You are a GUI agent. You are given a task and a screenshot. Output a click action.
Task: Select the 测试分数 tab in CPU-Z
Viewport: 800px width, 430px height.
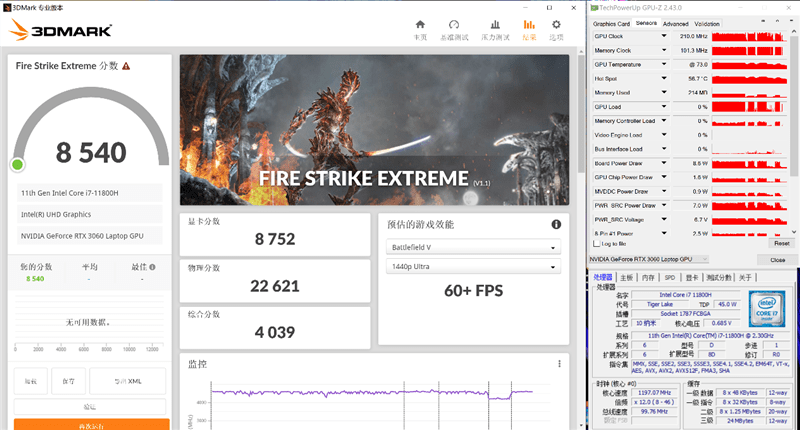click(718, 277)
